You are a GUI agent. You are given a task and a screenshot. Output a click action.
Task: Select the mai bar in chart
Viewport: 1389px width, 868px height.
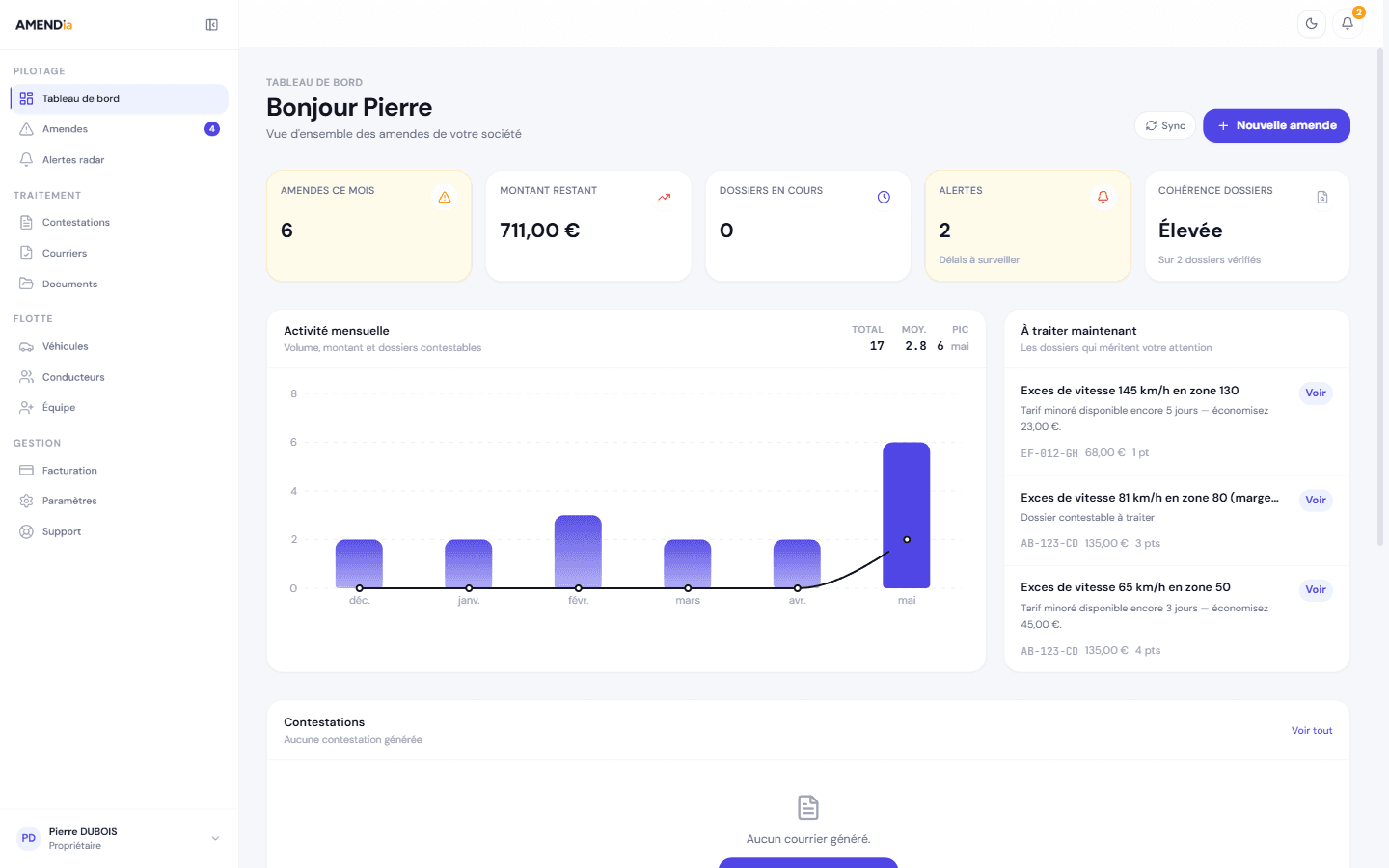coord(907,515)
